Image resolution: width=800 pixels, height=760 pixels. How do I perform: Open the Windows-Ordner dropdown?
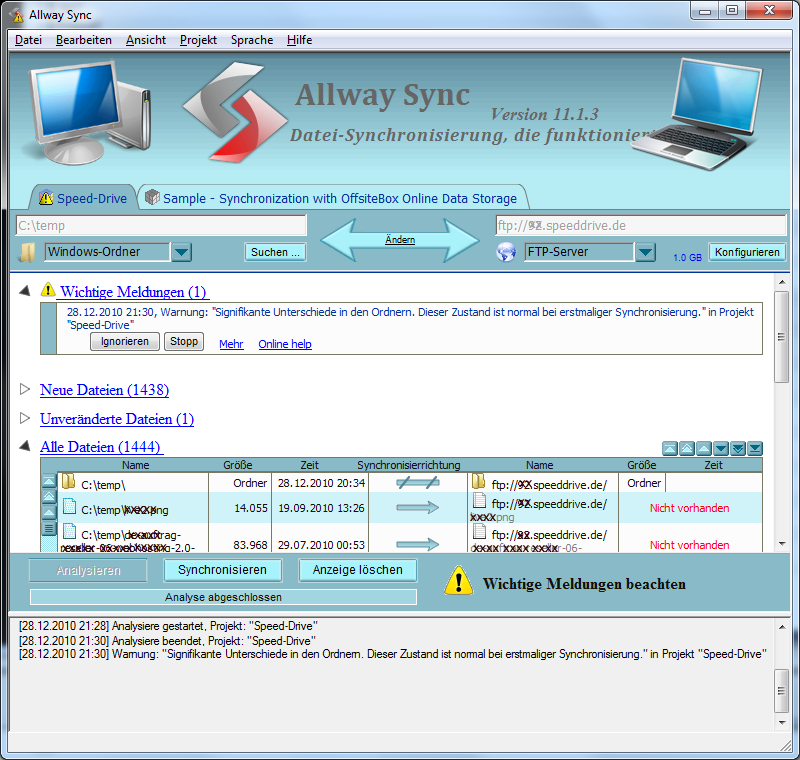[x=181, y=252]
